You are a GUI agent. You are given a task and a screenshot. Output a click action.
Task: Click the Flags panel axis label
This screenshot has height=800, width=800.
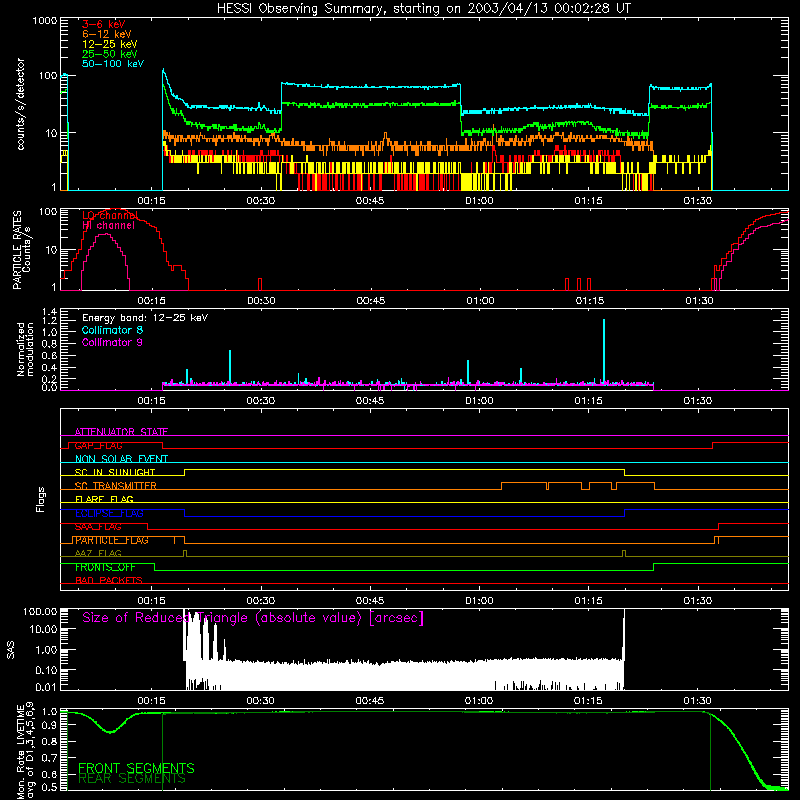pyautogui.click(x=41, y=499)
